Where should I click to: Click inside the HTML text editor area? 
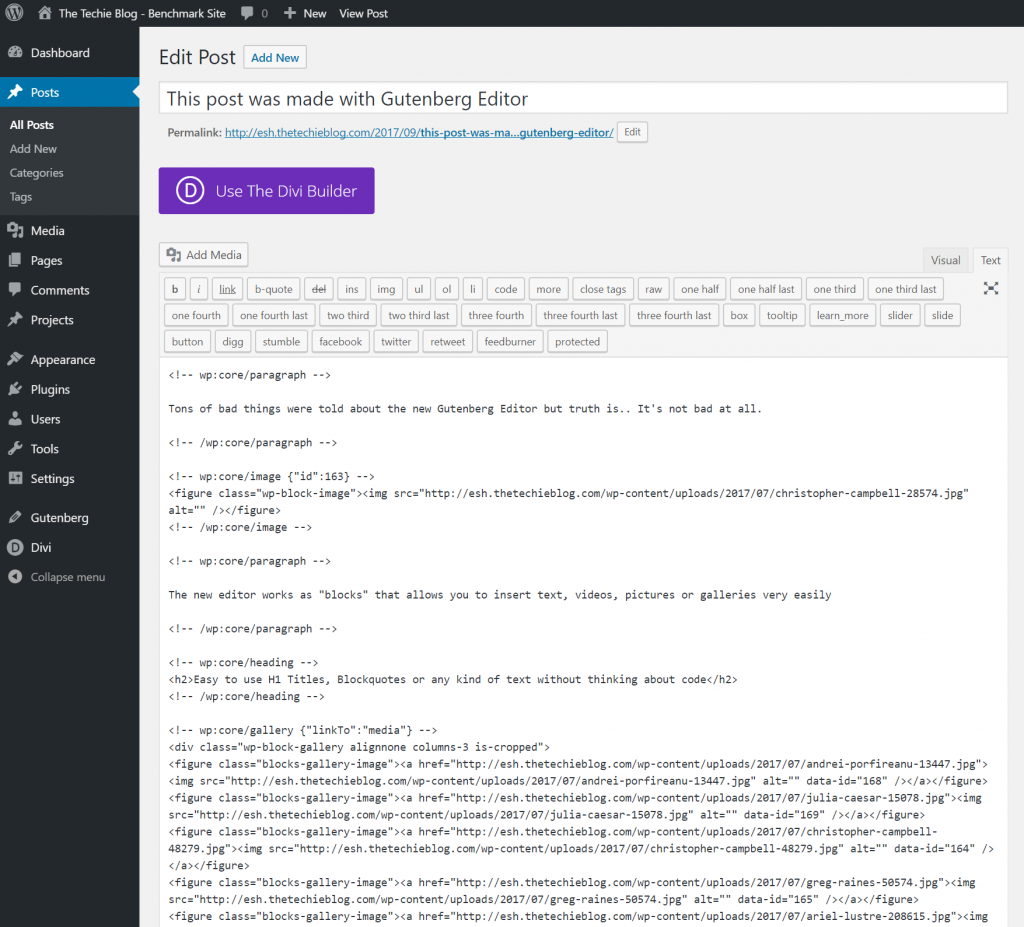(583, 642)
